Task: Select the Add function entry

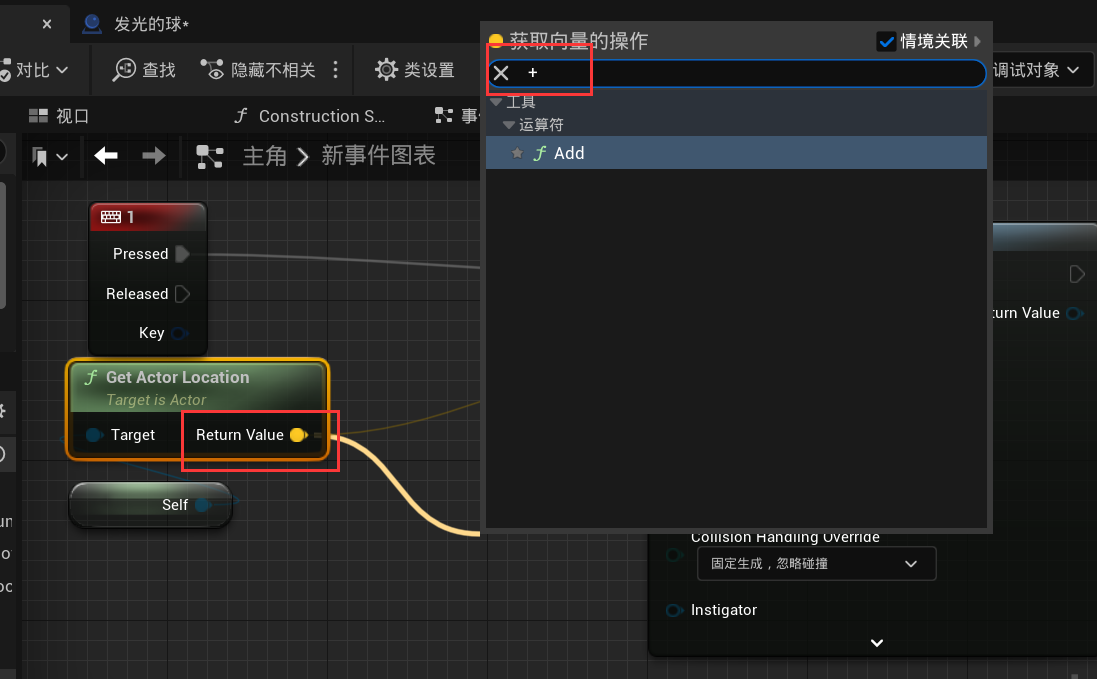Action: [736, 153]
